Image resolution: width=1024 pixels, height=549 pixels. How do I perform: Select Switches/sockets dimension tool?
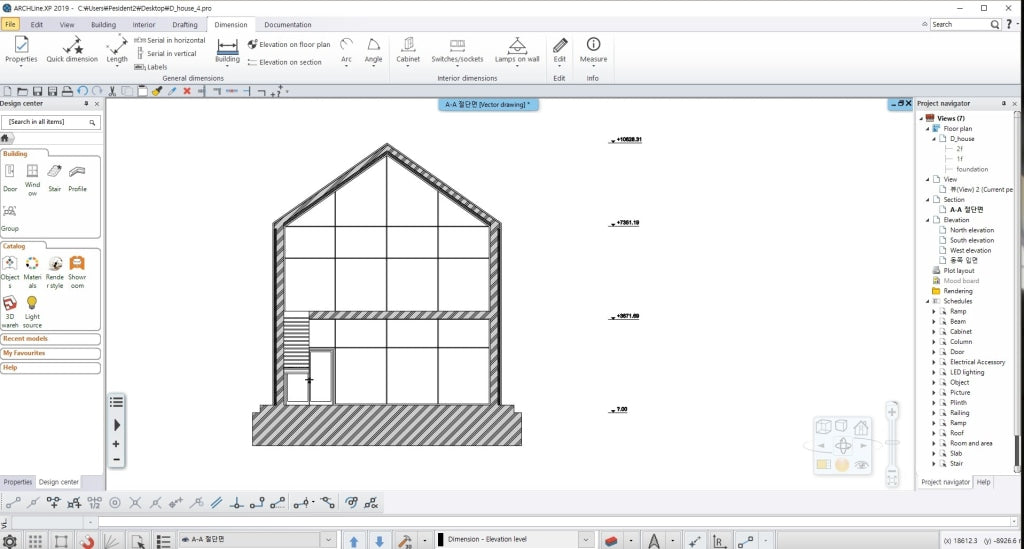coord(457,50)
